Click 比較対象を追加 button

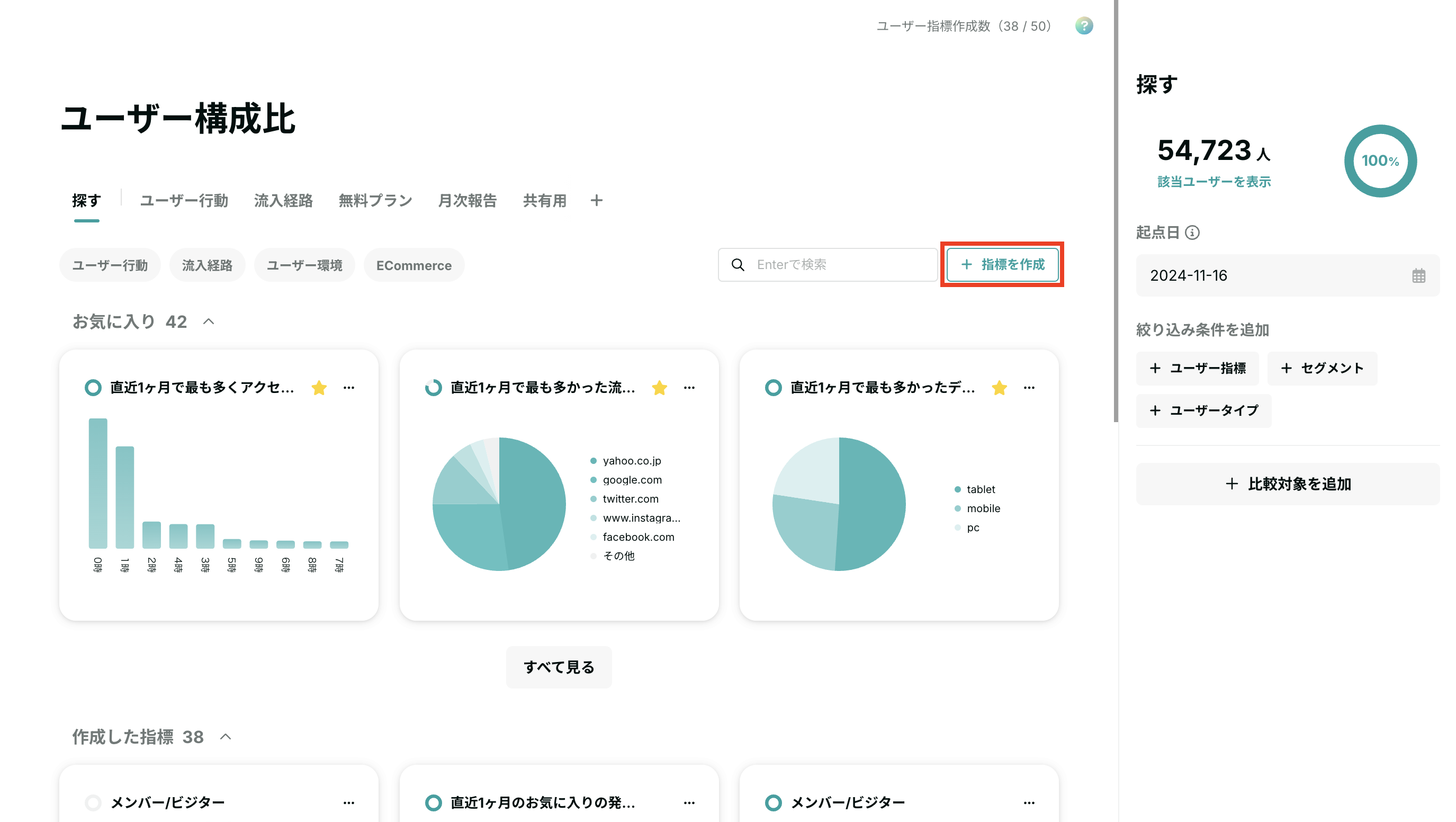point(1288,484)
